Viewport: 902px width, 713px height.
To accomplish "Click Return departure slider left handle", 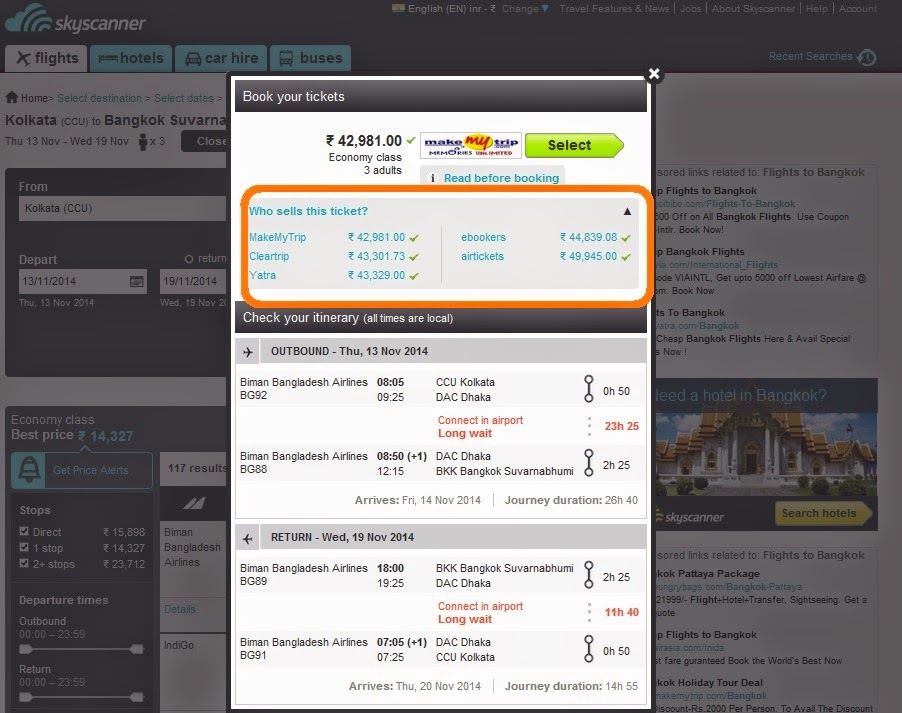I will click(25, 697).
